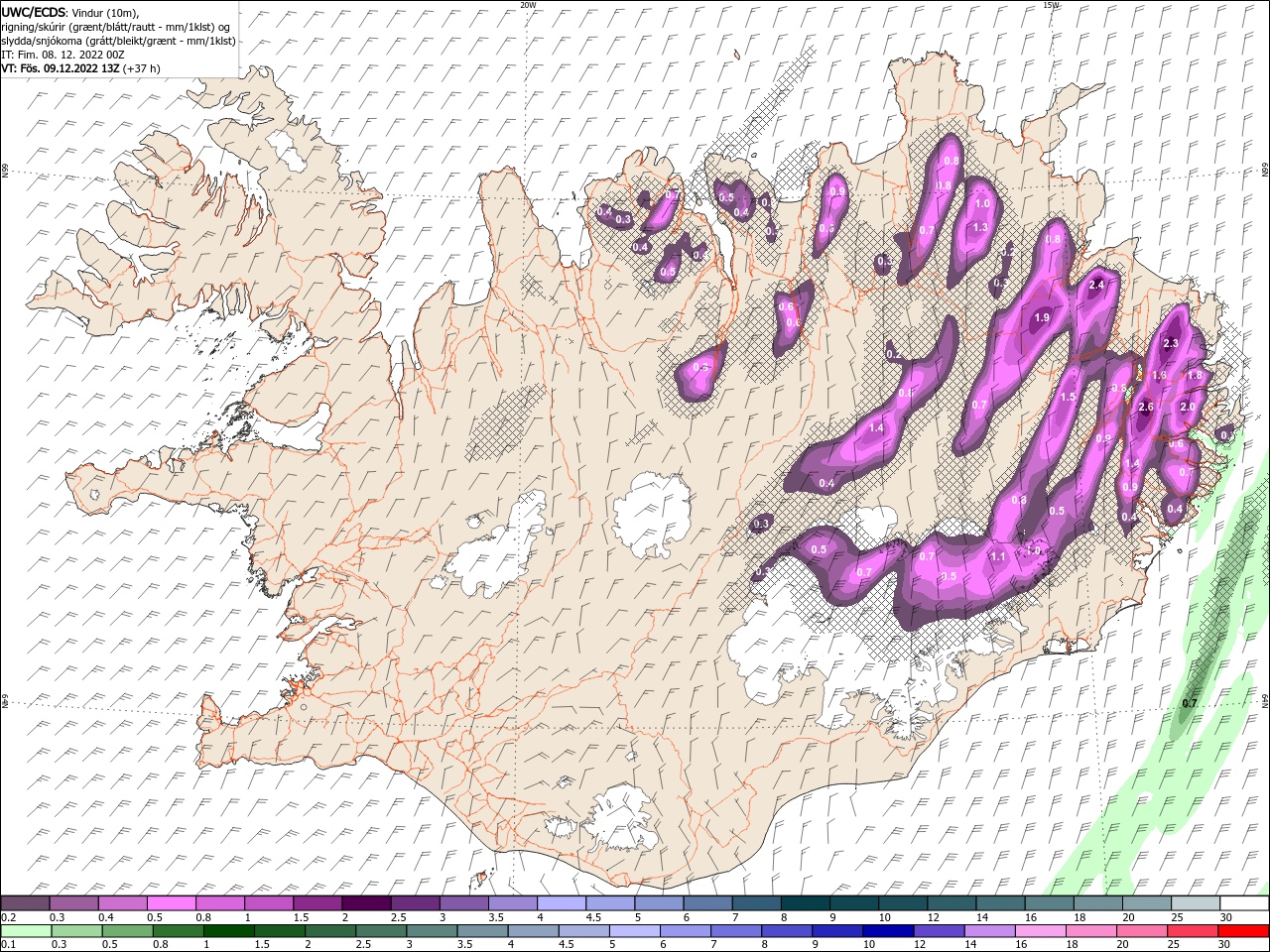Pick the light violet 14 swatch in bottom legend row

tap(989, 931)
